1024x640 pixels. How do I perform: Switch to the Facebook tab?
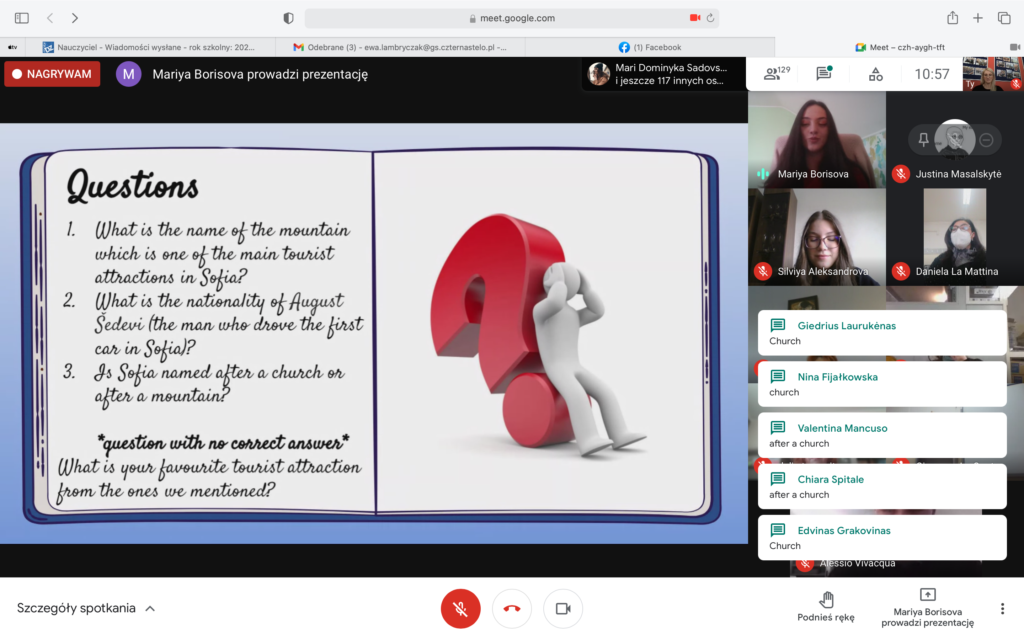(650, 47)
